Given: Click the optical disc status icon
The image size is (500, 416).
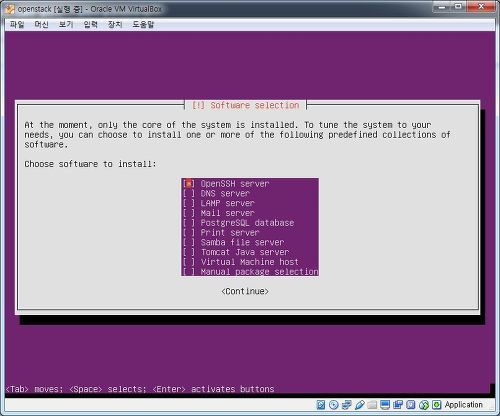Looking at the screenshot, I should coord(334,405).
